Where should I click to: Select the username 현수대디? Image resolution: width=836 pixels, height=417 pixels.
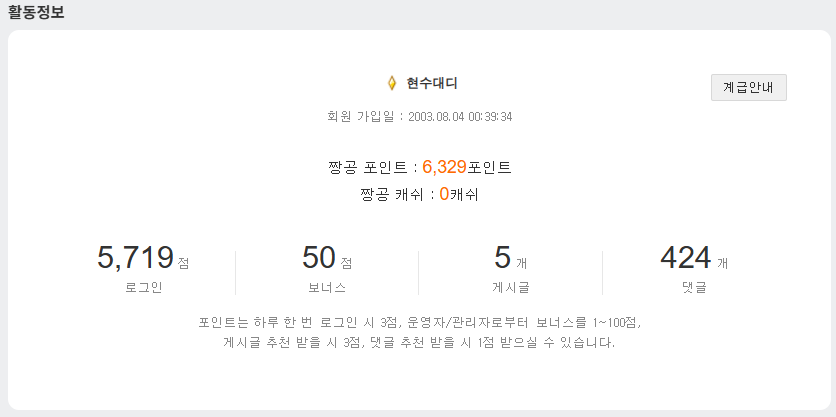coord(432,83)
